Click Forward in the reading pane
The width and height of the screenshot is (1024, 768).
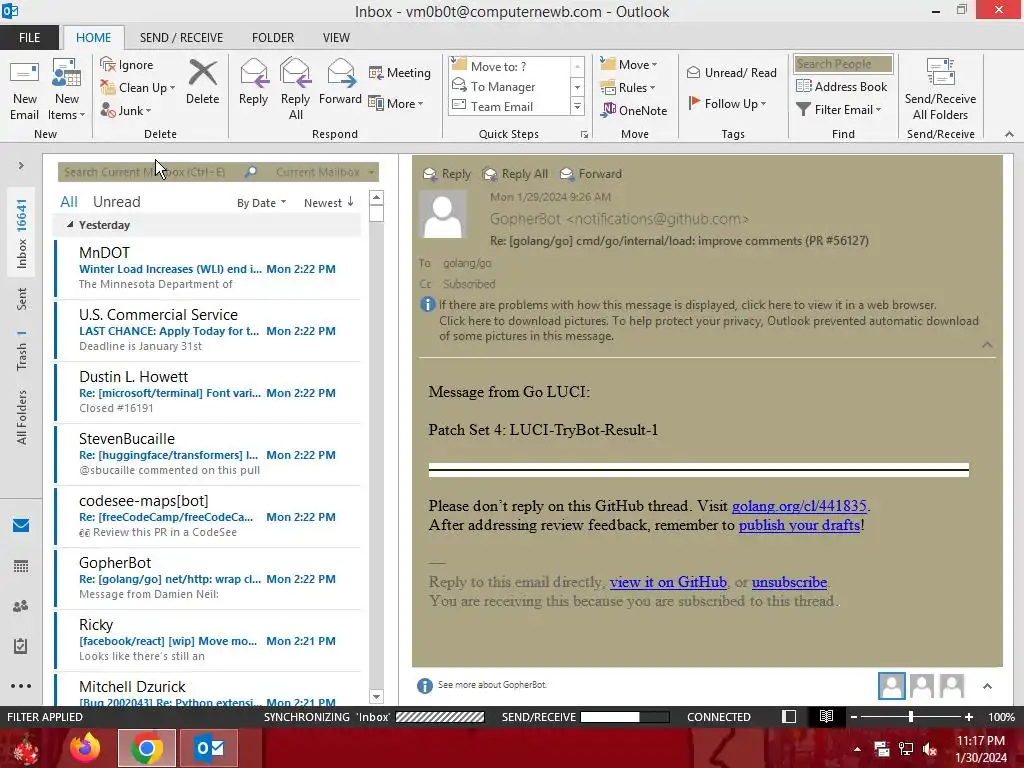(x=591, y=174)
